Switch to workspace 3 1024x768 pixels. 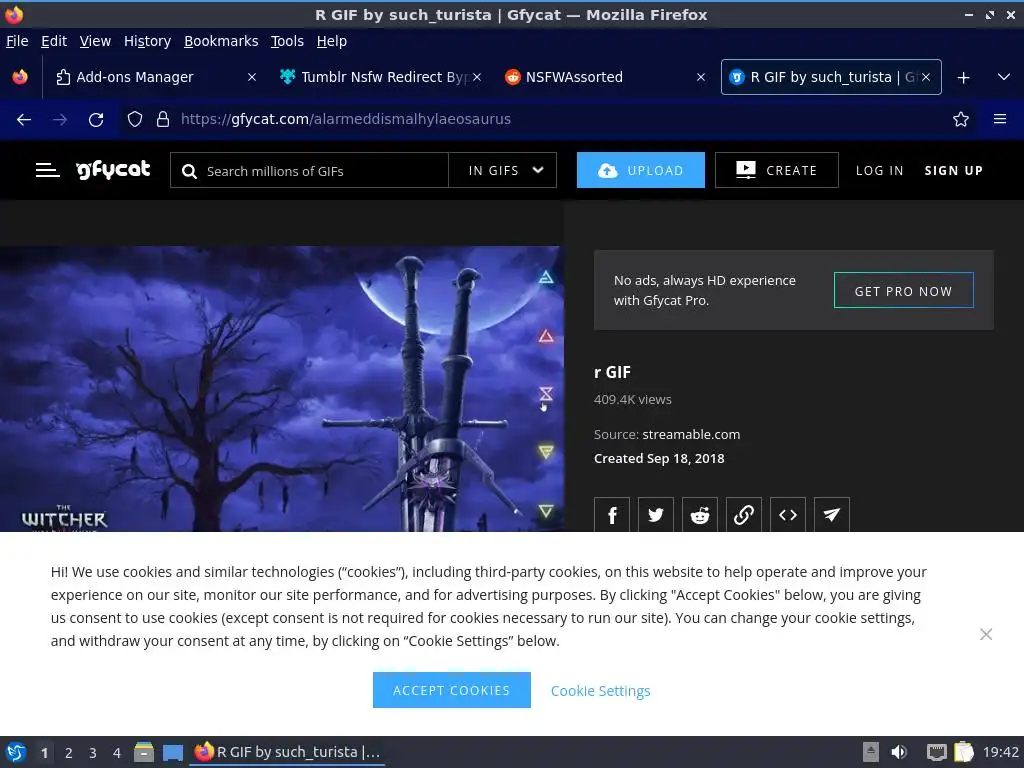(93, 753)
